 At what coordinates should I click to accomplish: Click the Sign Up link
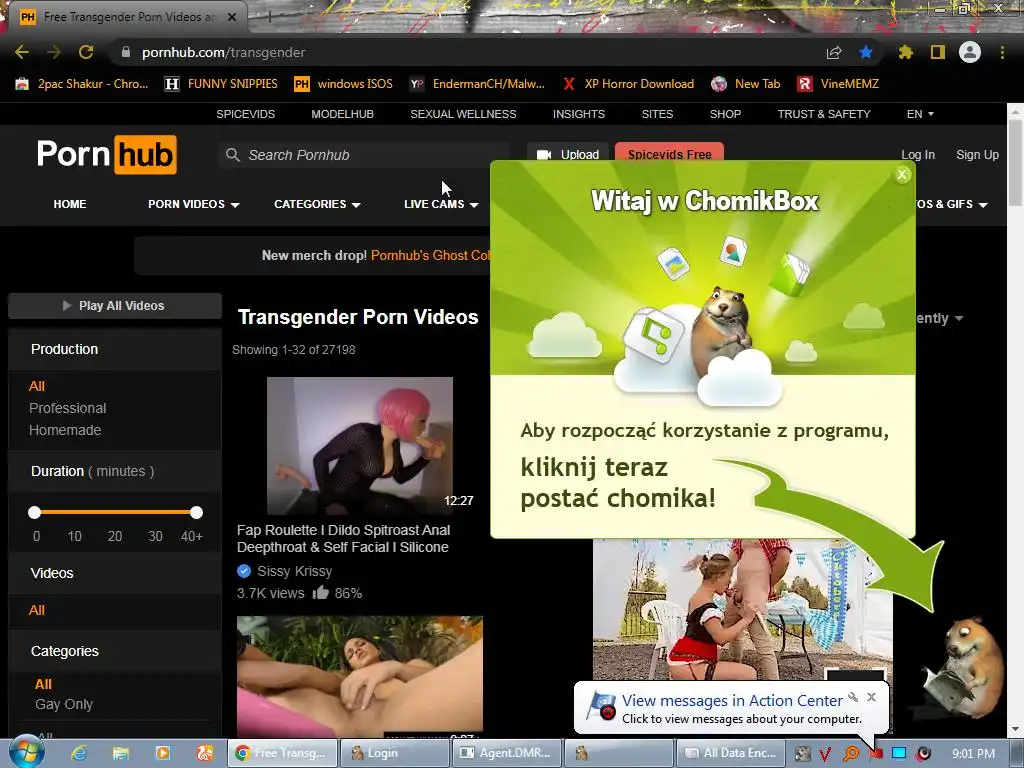tap(977, 155)
